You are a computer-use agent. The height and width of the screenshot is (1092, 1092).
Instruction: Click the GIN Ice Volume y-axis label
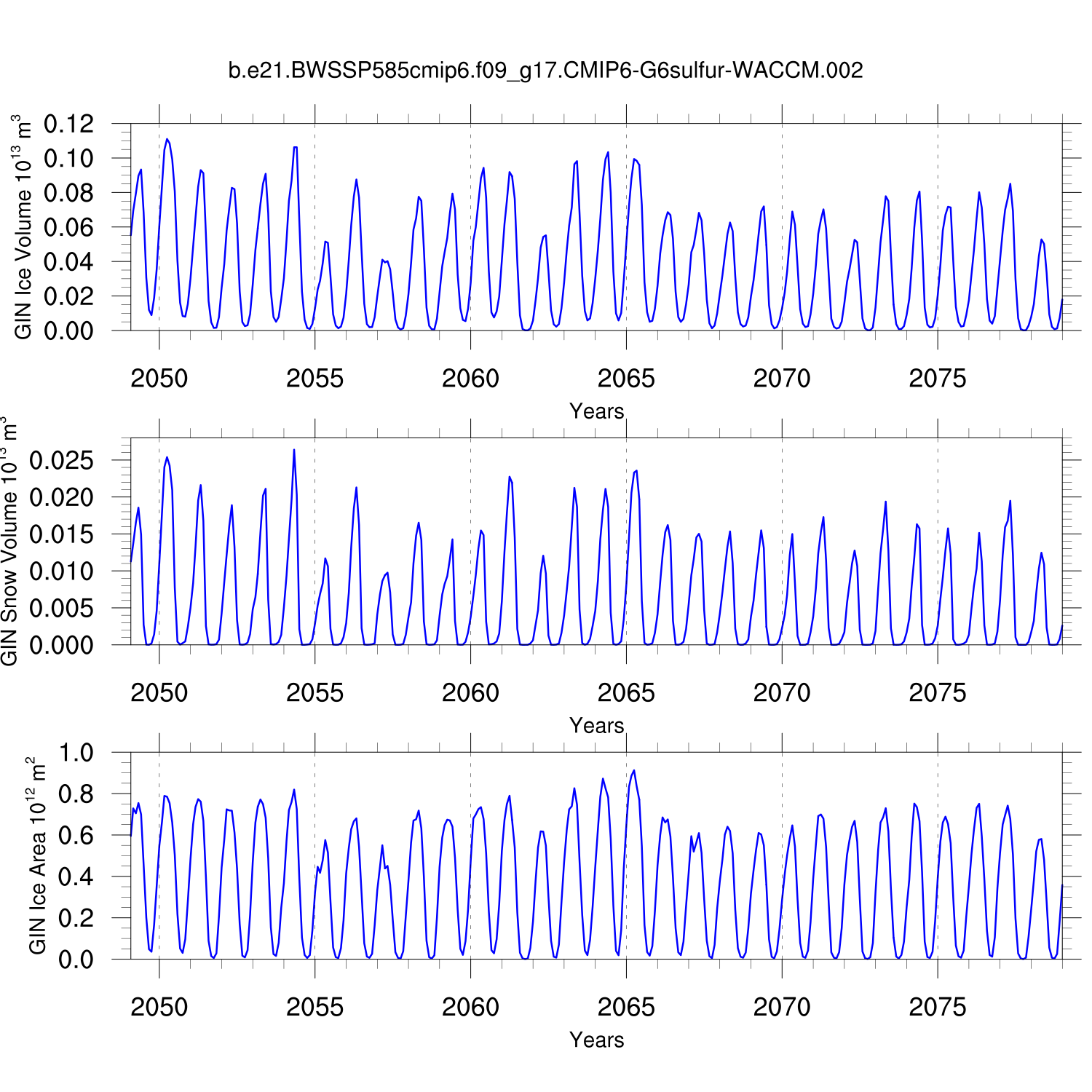23,226
